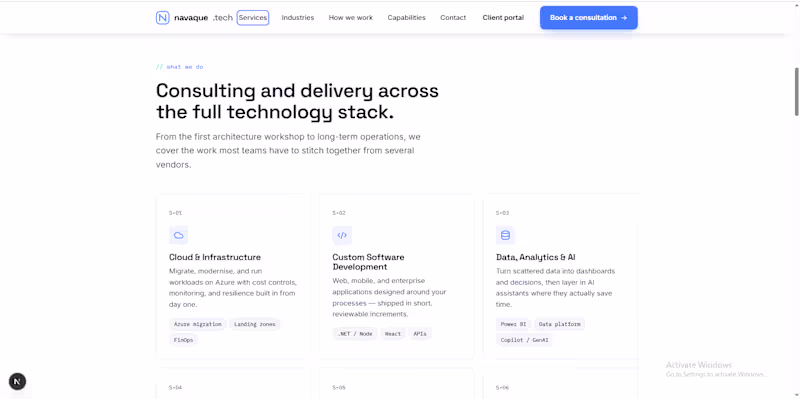
Task: Open the Client portal link
Action: 503,18
